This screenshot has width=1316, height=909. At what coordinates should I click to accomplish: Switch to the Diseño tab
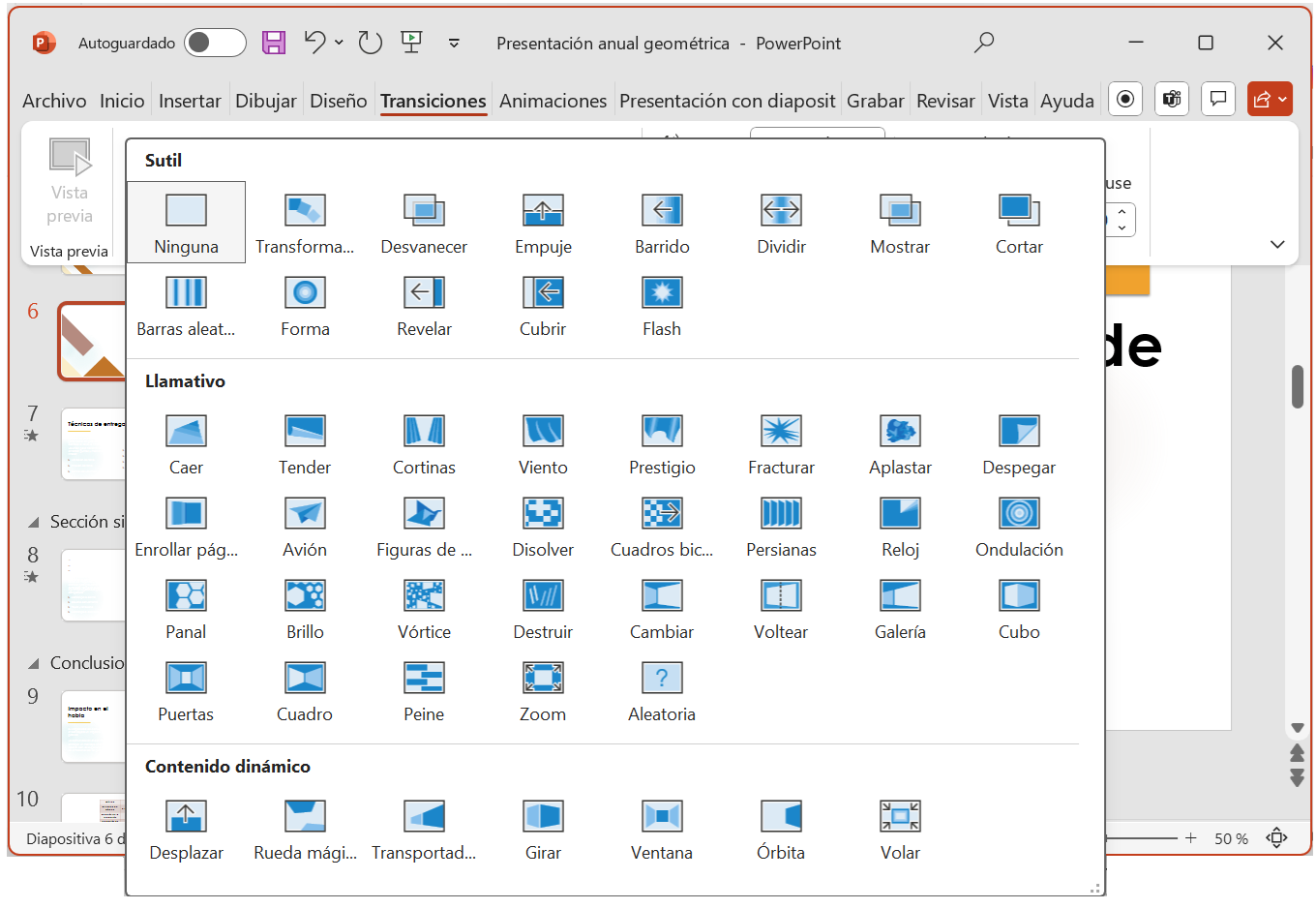[338, 101]
